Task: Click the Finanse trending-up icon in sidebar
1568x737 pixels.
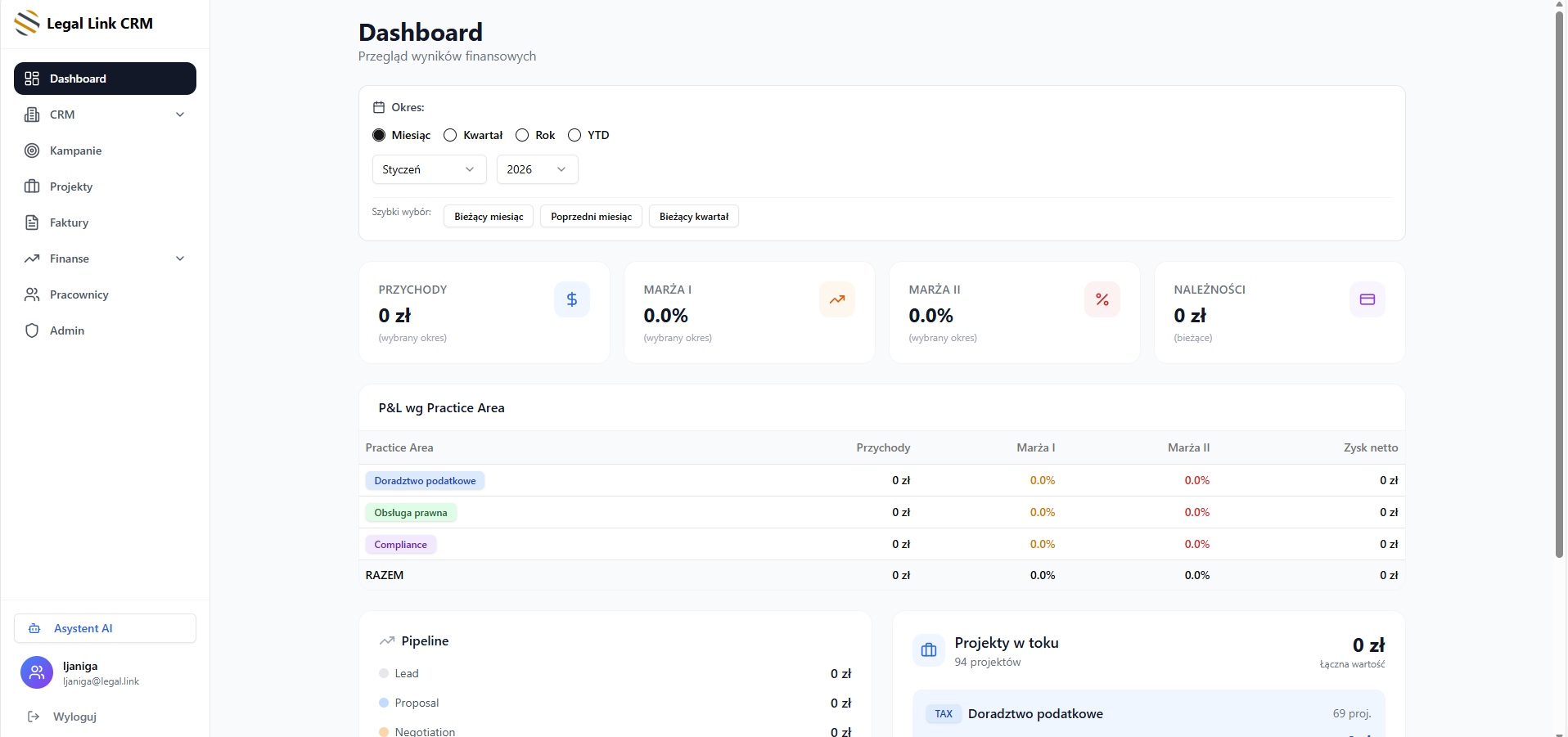Action: click(x=32, y=258)
